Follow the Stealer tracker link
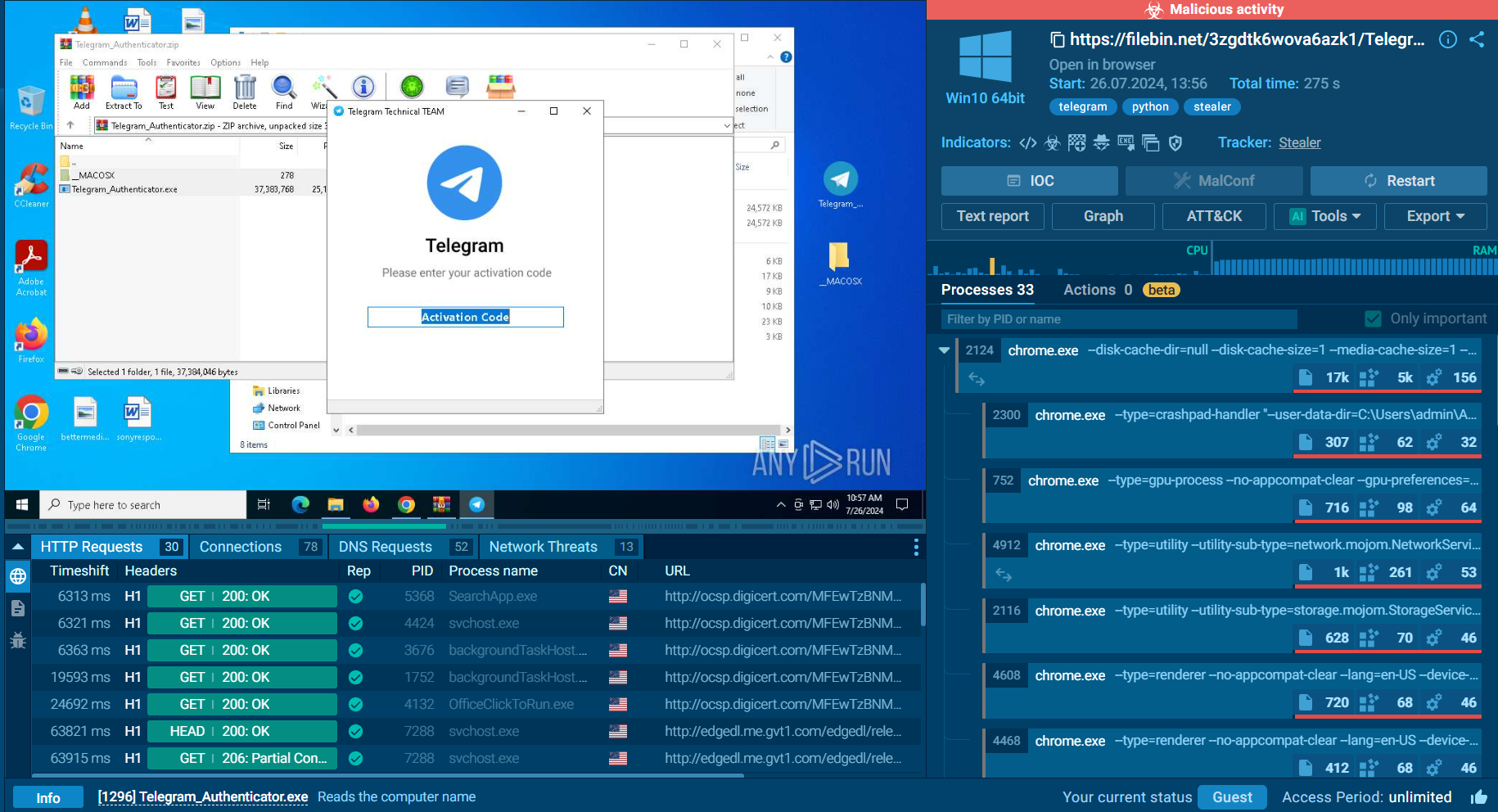 (x=1300, y=142)
